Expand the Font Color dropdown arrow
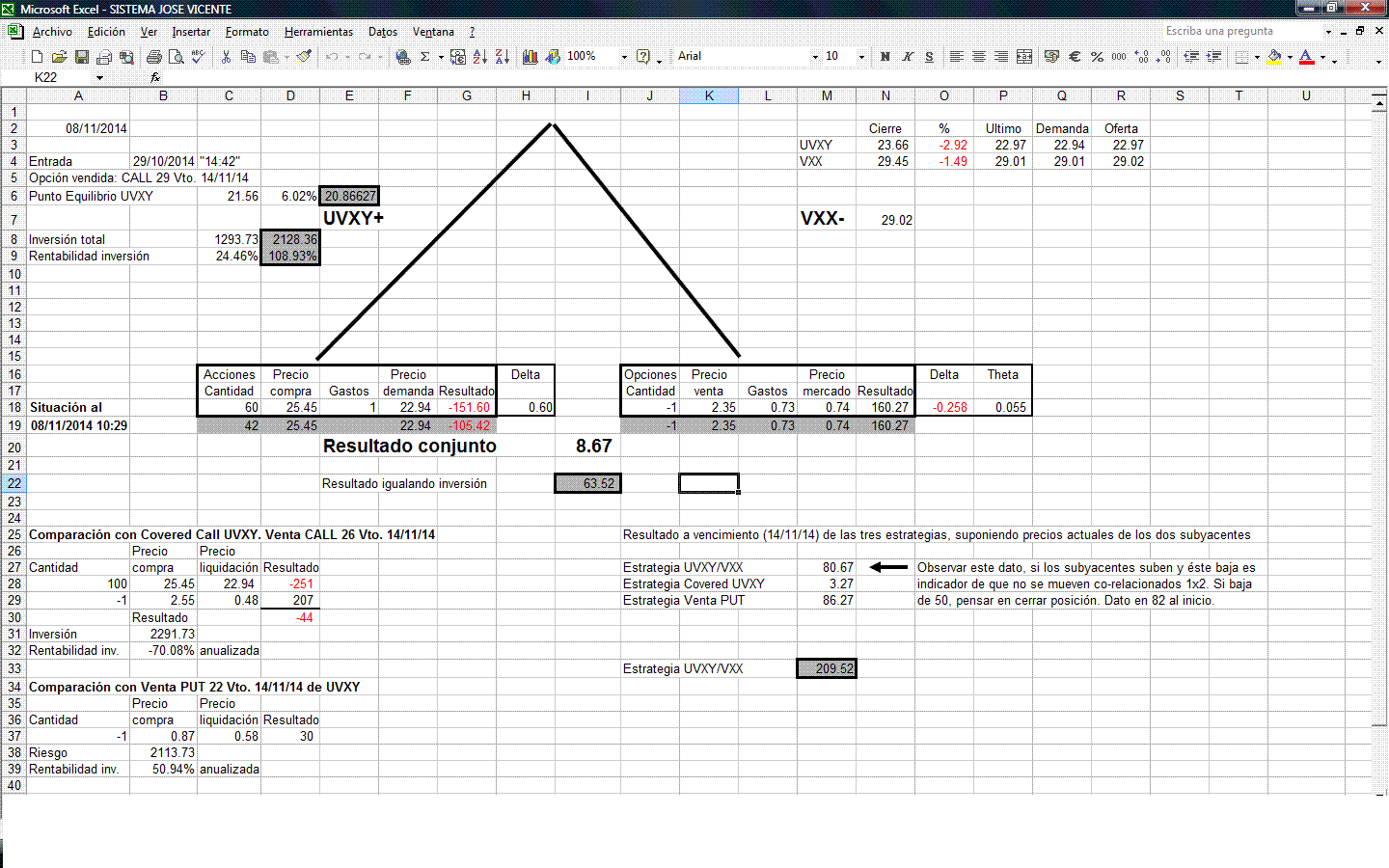The image size is (1389, 868). click(1322, 57)
